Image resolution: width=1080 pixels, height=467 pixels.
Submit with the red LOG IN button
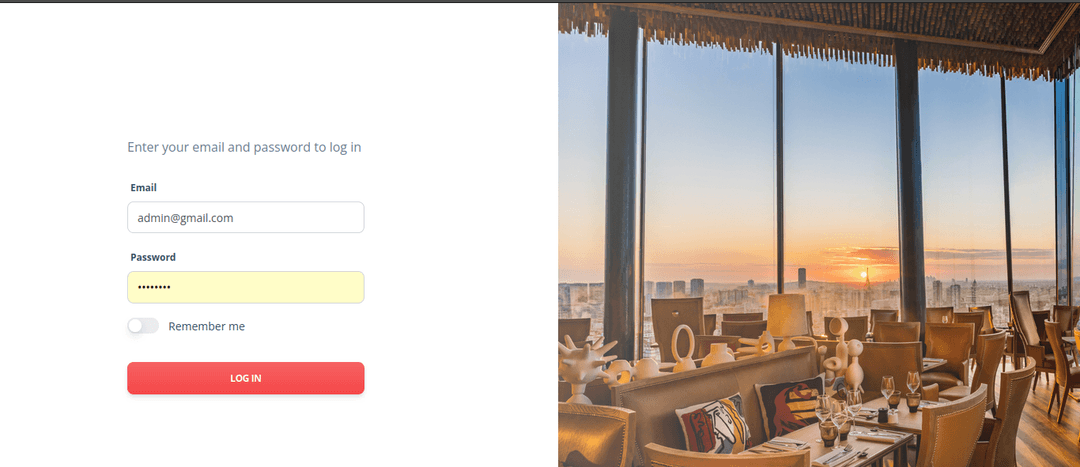click(x=245, y=378)
